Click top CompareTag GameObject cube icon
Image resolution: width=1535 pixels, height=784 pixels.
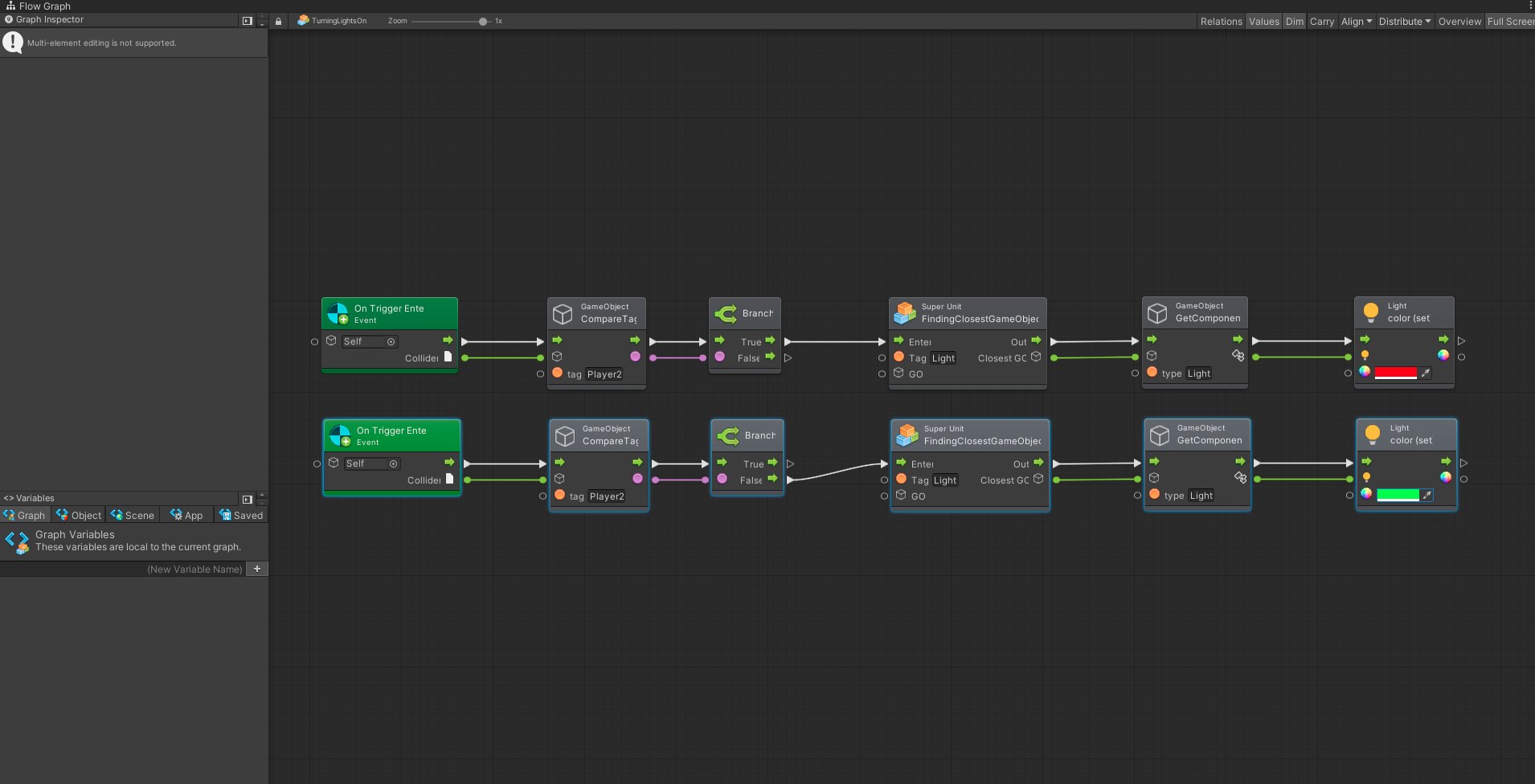563,313
